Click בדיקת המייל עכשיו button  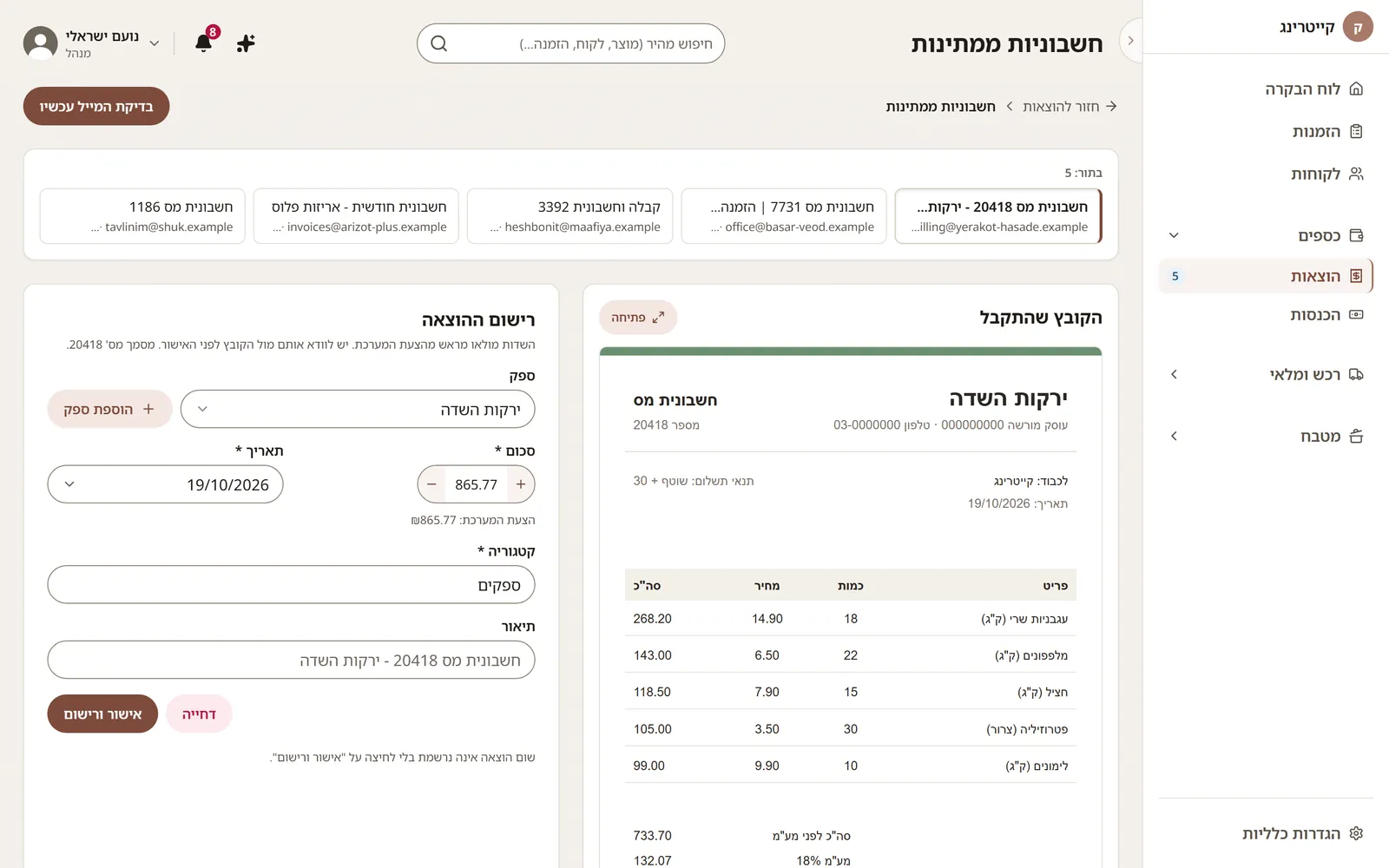click(x=96, y=106)
